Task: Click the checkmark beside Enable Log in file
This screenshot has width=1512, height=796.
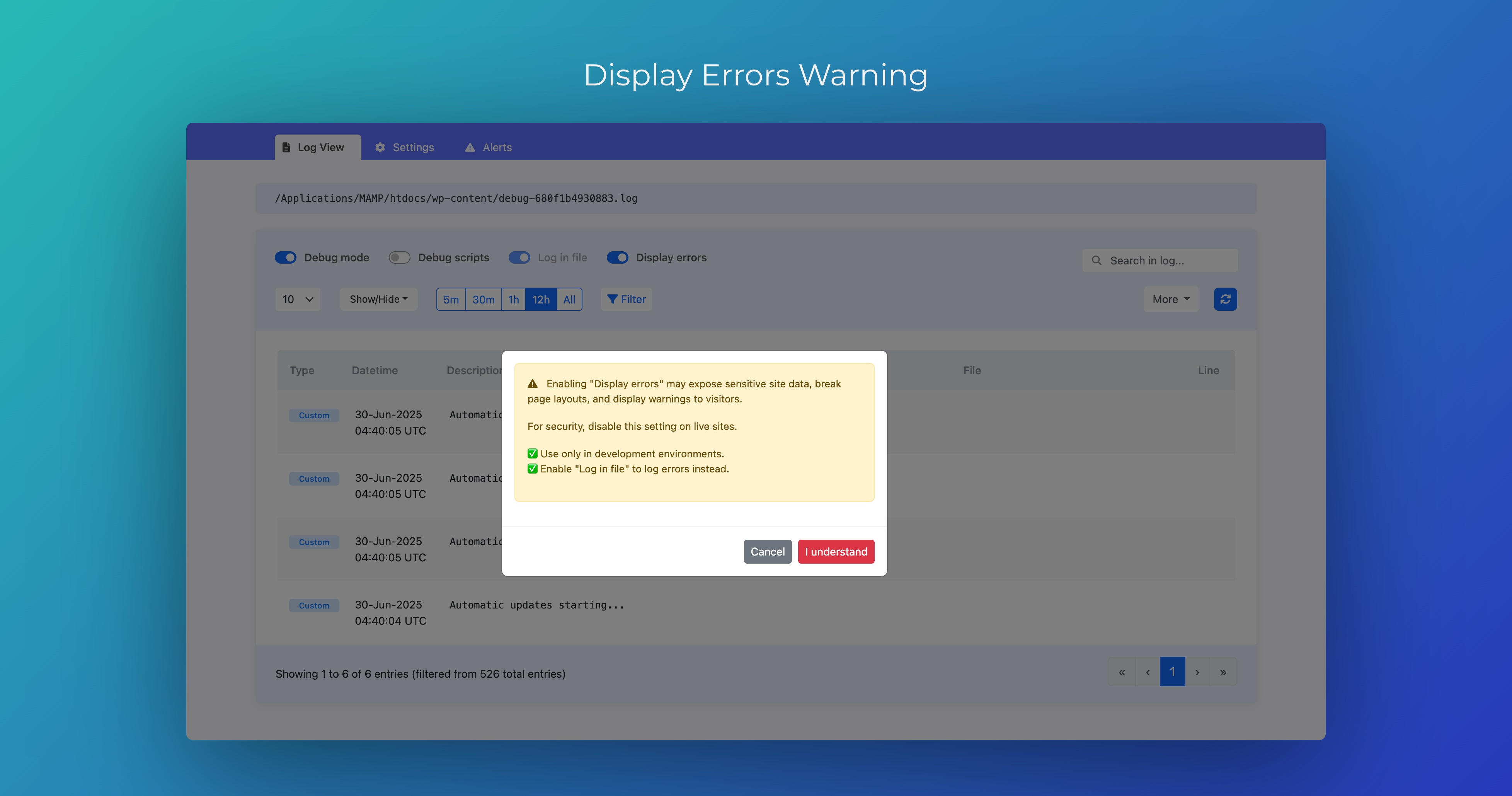Action: tap(532, 469)
